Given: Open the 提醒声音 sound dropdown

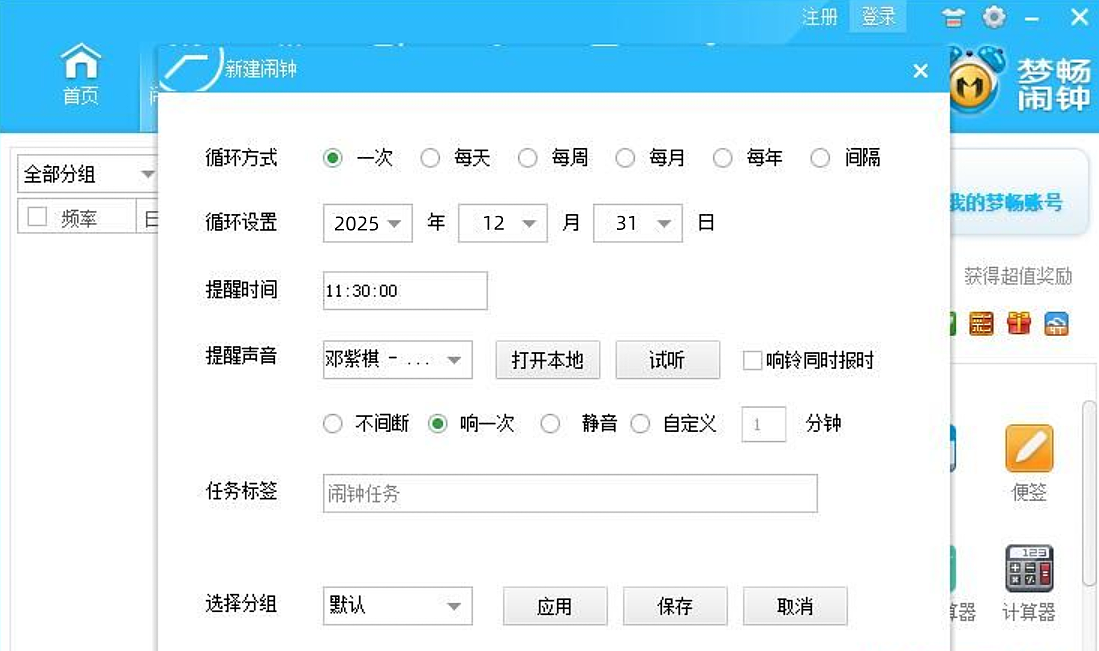Looking at the screenshot, I should pos(397,359).
